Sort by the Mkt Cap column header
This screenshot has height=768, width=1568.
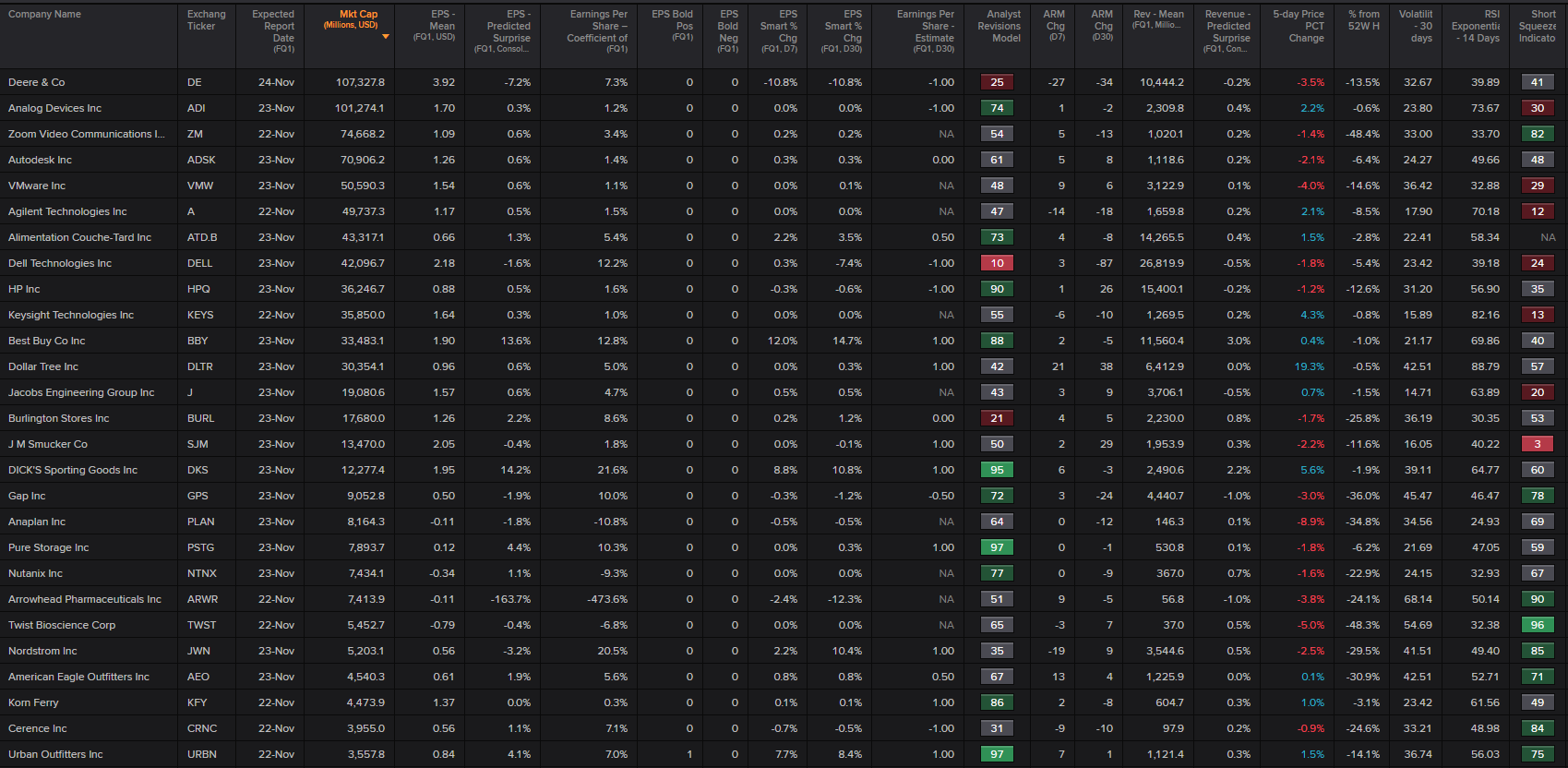[x=349, y=19]
